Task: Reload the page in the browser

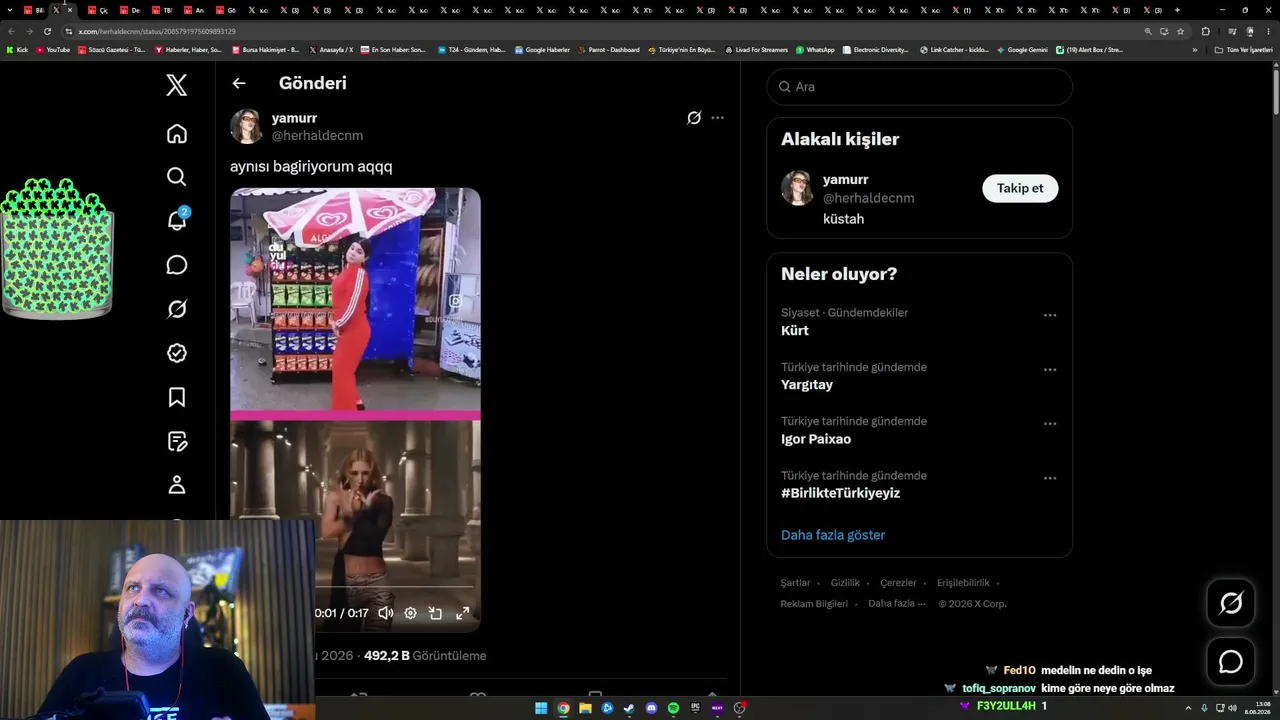Action: coord(47,32)
